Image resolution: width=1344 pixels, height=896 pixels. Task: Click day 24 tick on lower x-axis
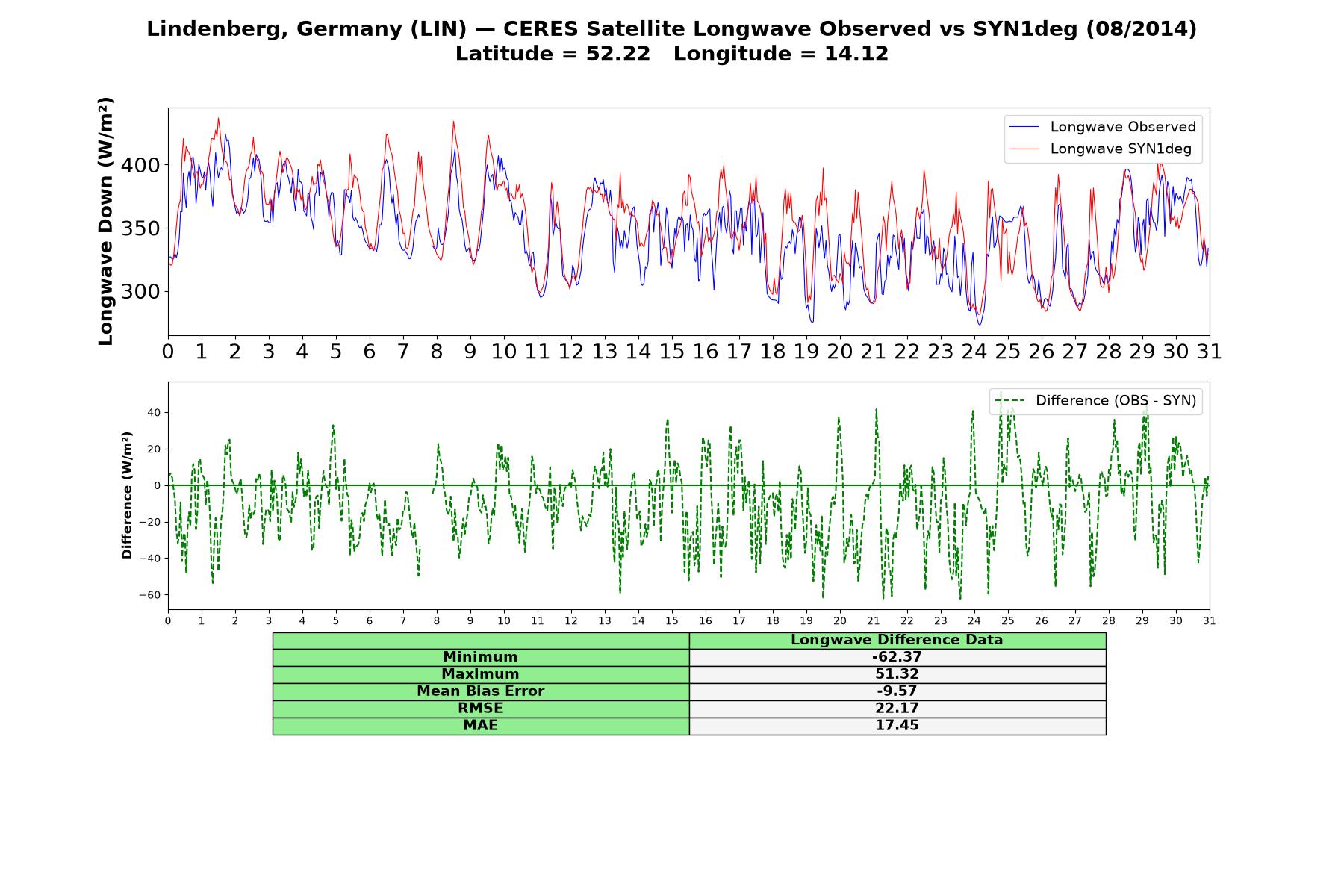pyautogui.click(x=974, y=621)
